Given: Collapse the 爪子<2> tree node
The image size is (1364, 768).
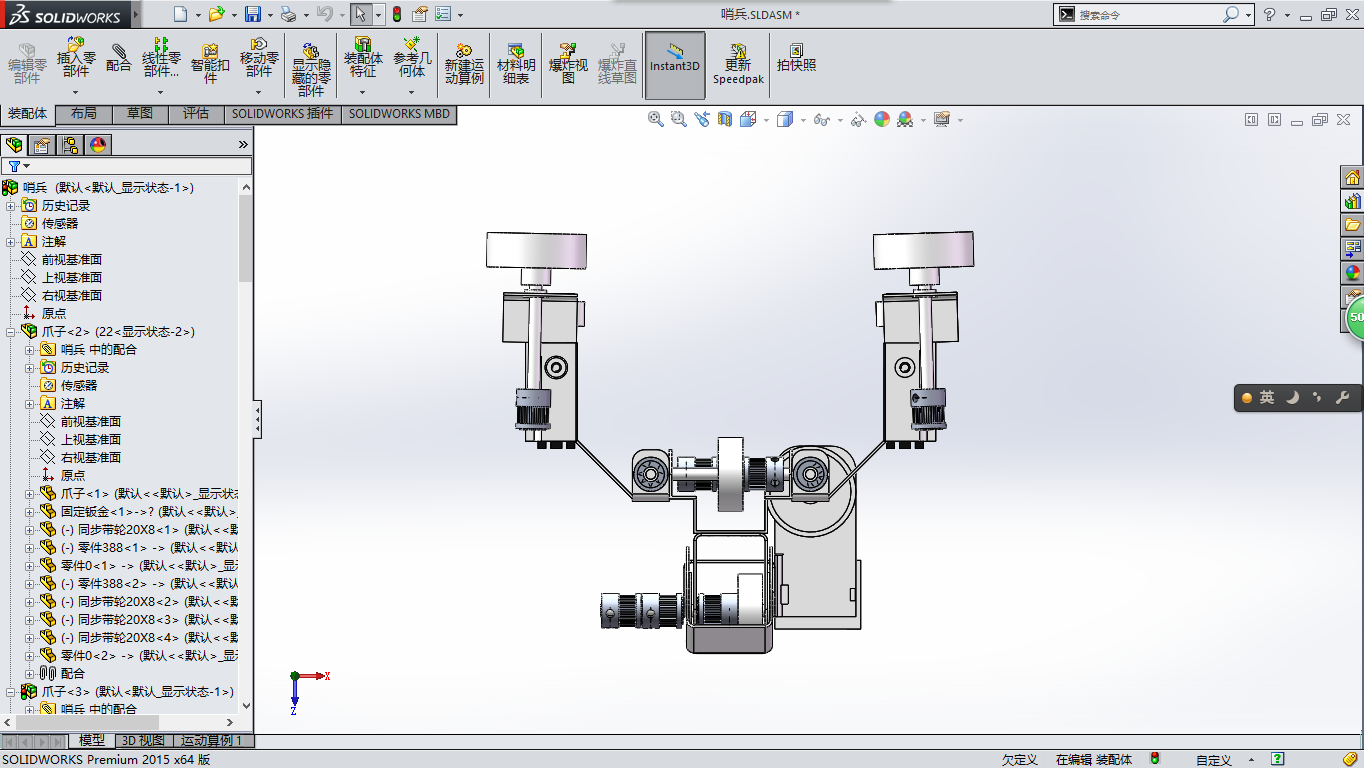Looking at the screenshot, I should 11,331.
